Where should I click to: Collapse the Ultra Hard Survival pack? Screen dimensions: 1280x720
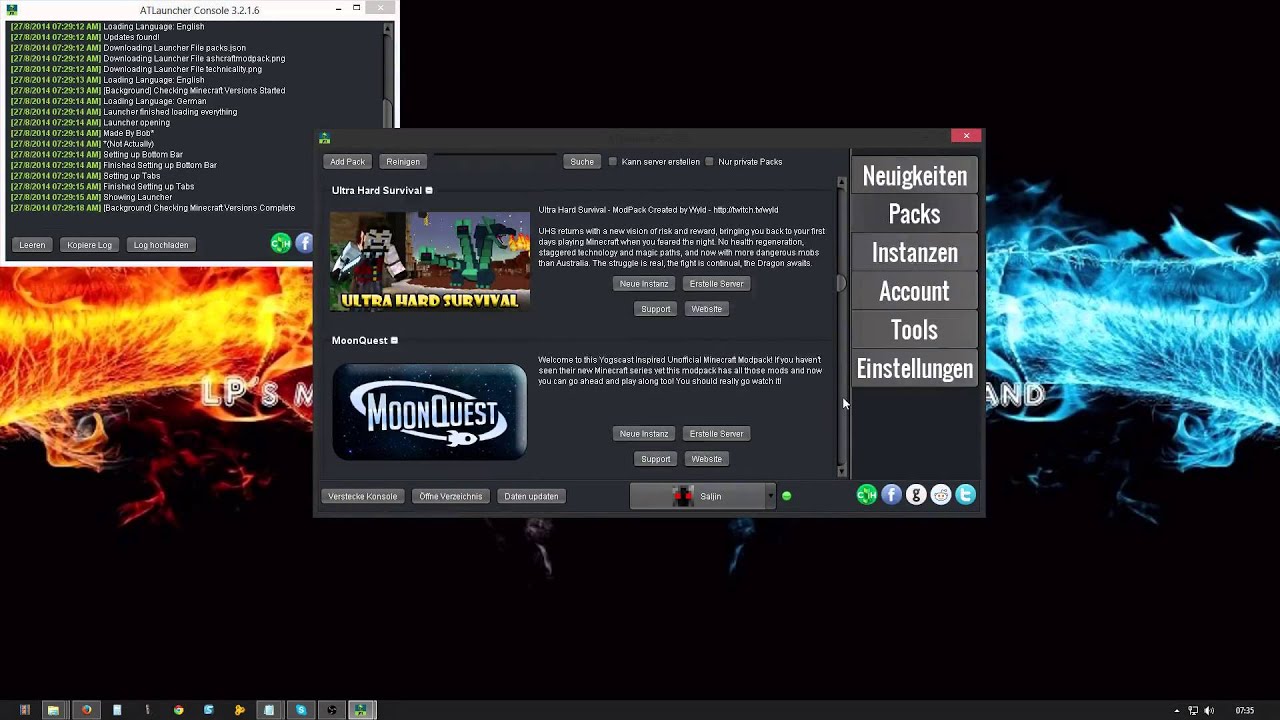tap(429, 190)
